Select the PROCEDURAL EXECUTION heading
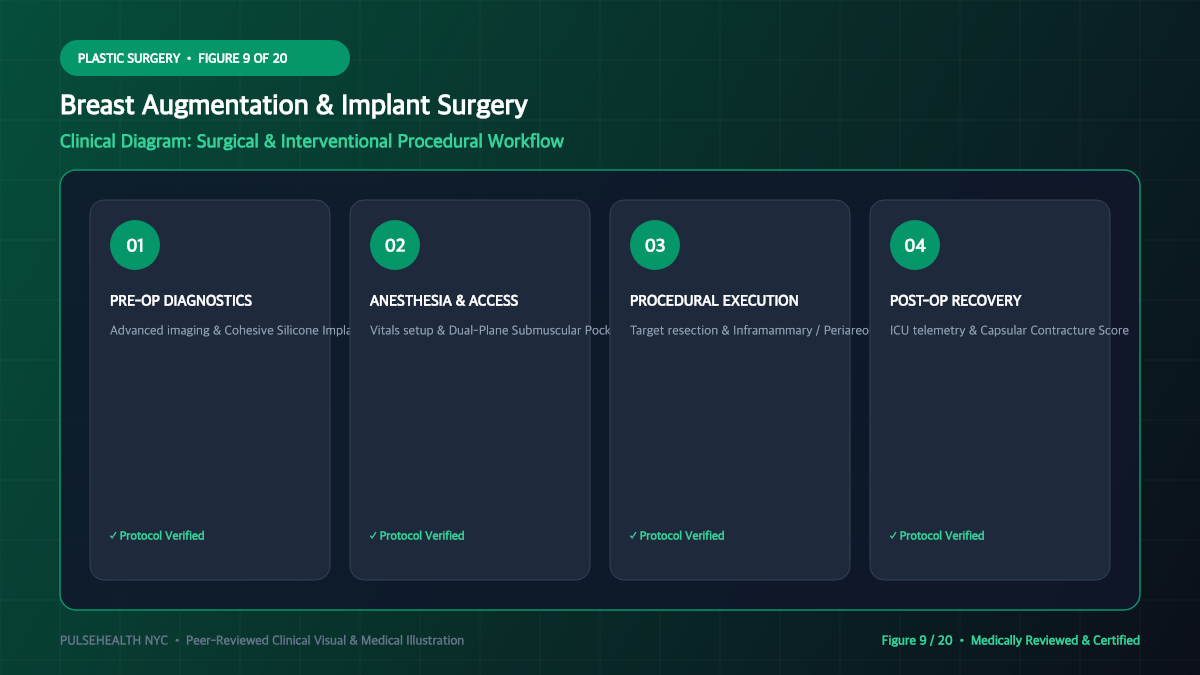The image size is (1200, 675). [x=714, y=300]
